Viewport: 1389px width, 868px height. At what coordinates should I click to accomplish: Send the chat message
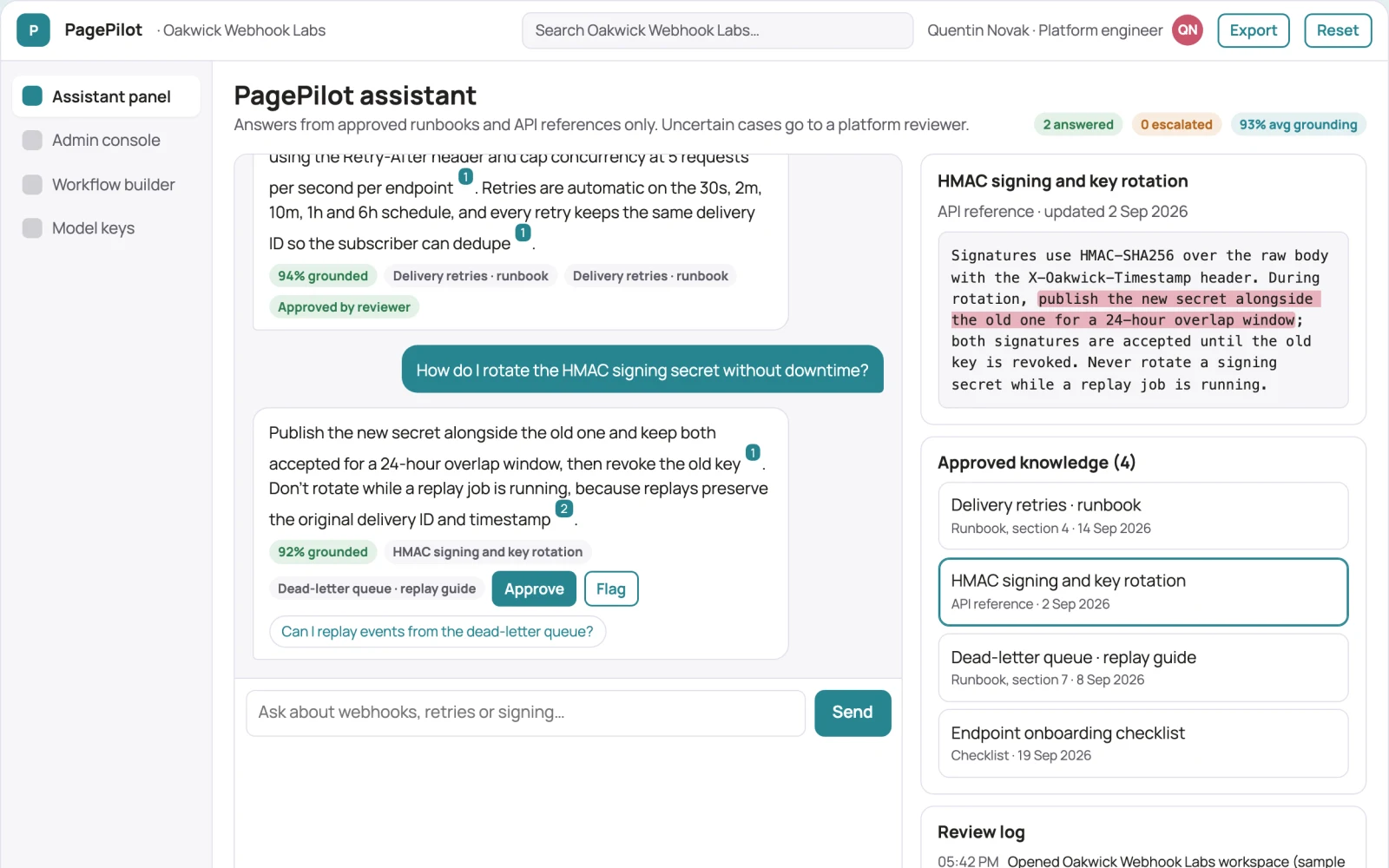pyautogui.click(x=852, y=713)
